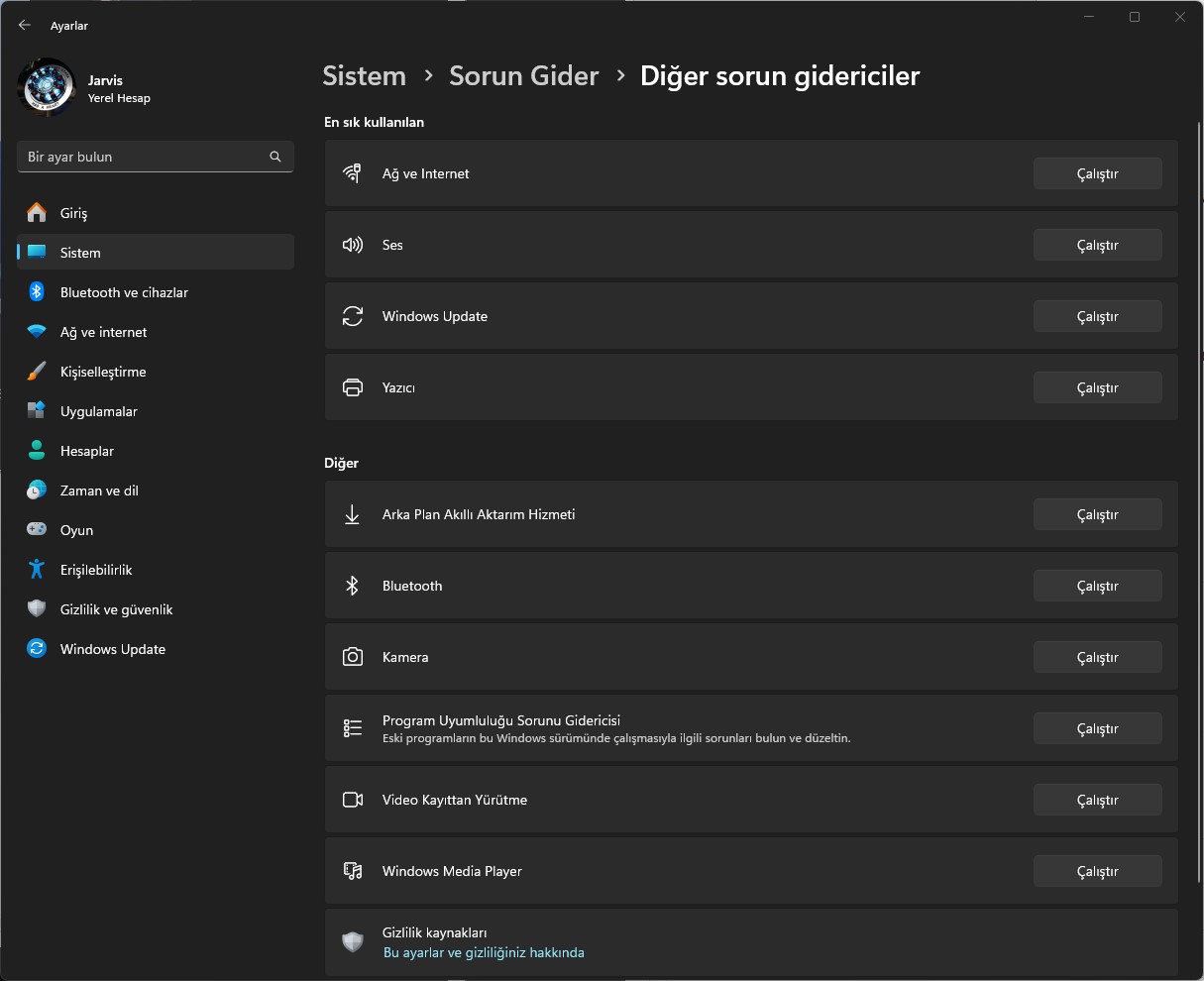This screenshot has width=1204, height=981.
Task: Click the Ağ ve internet Wi-Fi icon in the sidebar
Action: point(37,332)
